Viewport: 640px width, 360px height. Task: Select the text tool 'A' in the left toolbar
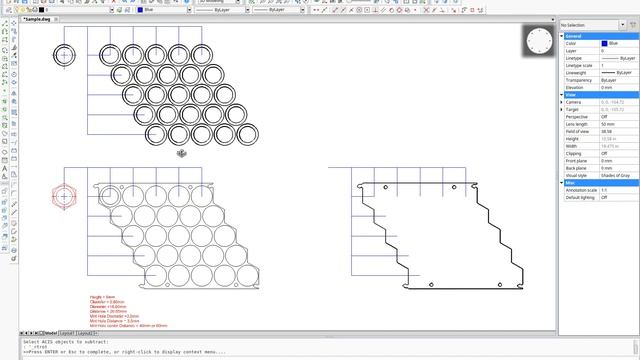click(x=4, y=168)
